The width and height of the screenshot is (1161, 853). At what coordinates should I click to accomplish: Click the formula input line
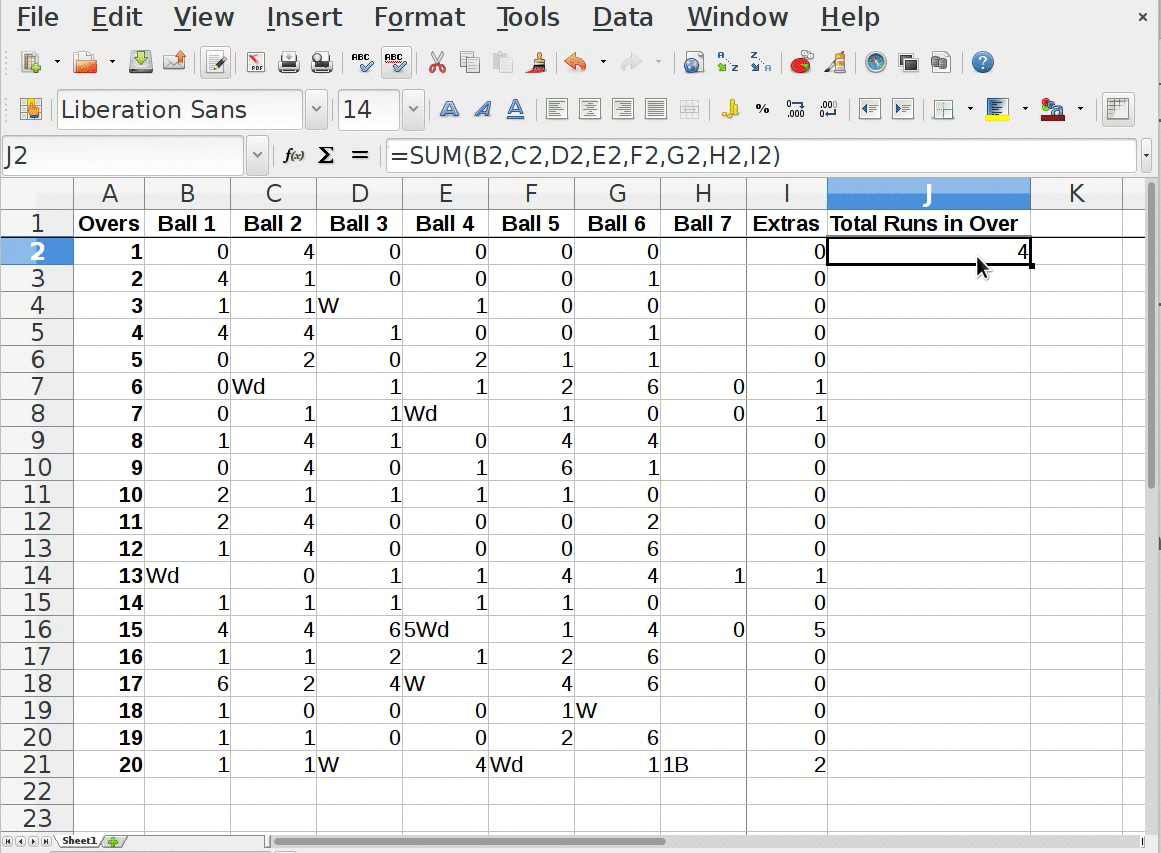pos(760,156)
